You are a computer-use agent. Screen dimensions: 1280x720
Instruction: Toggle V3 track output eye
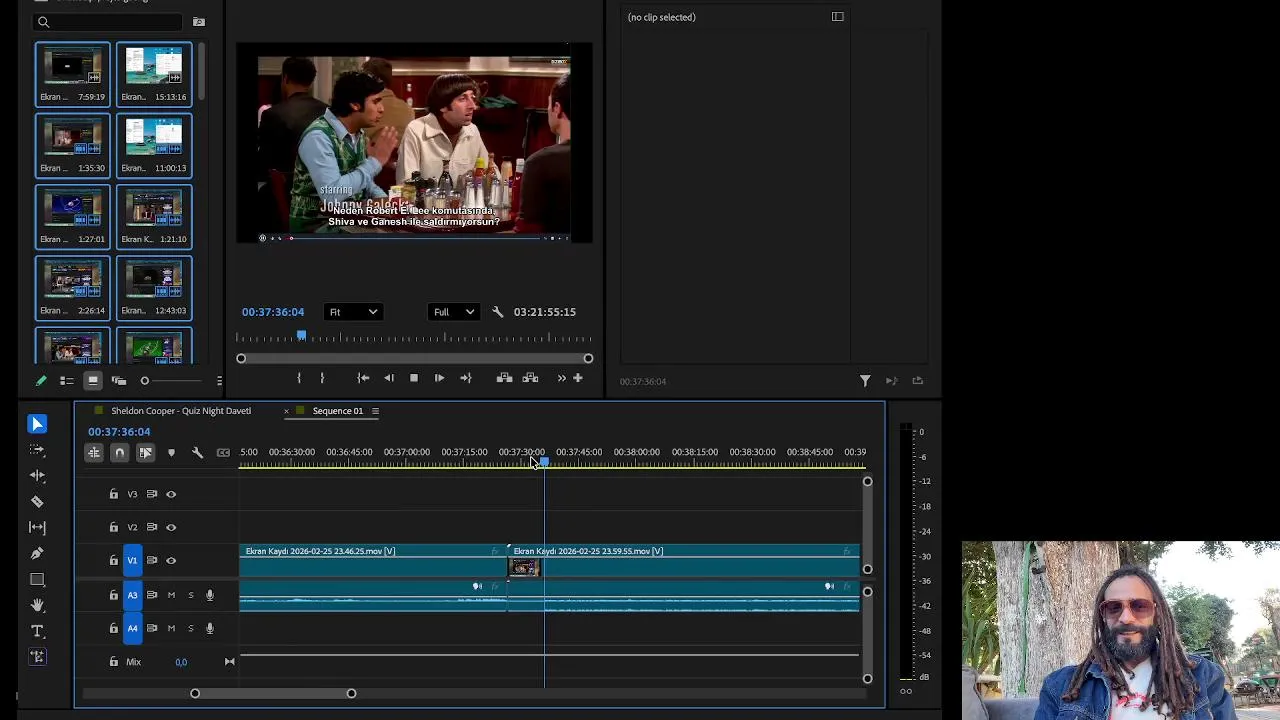171,494
